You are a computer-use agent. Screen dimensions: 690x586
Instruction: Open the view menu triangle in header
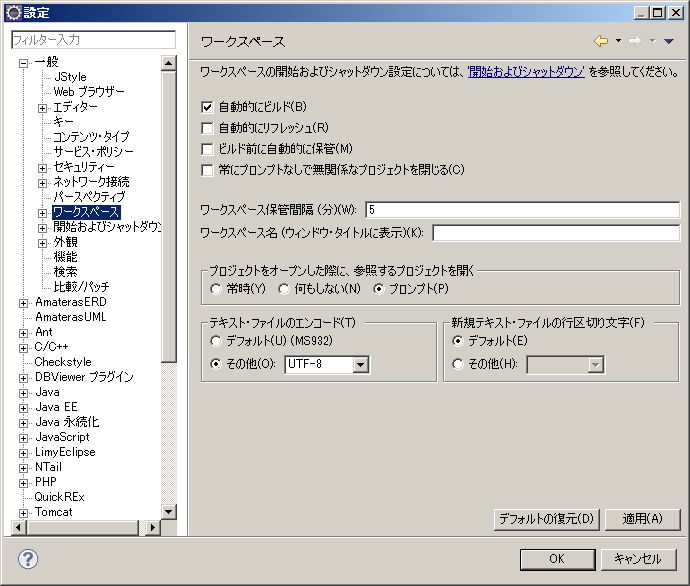(x=669, y=41)
